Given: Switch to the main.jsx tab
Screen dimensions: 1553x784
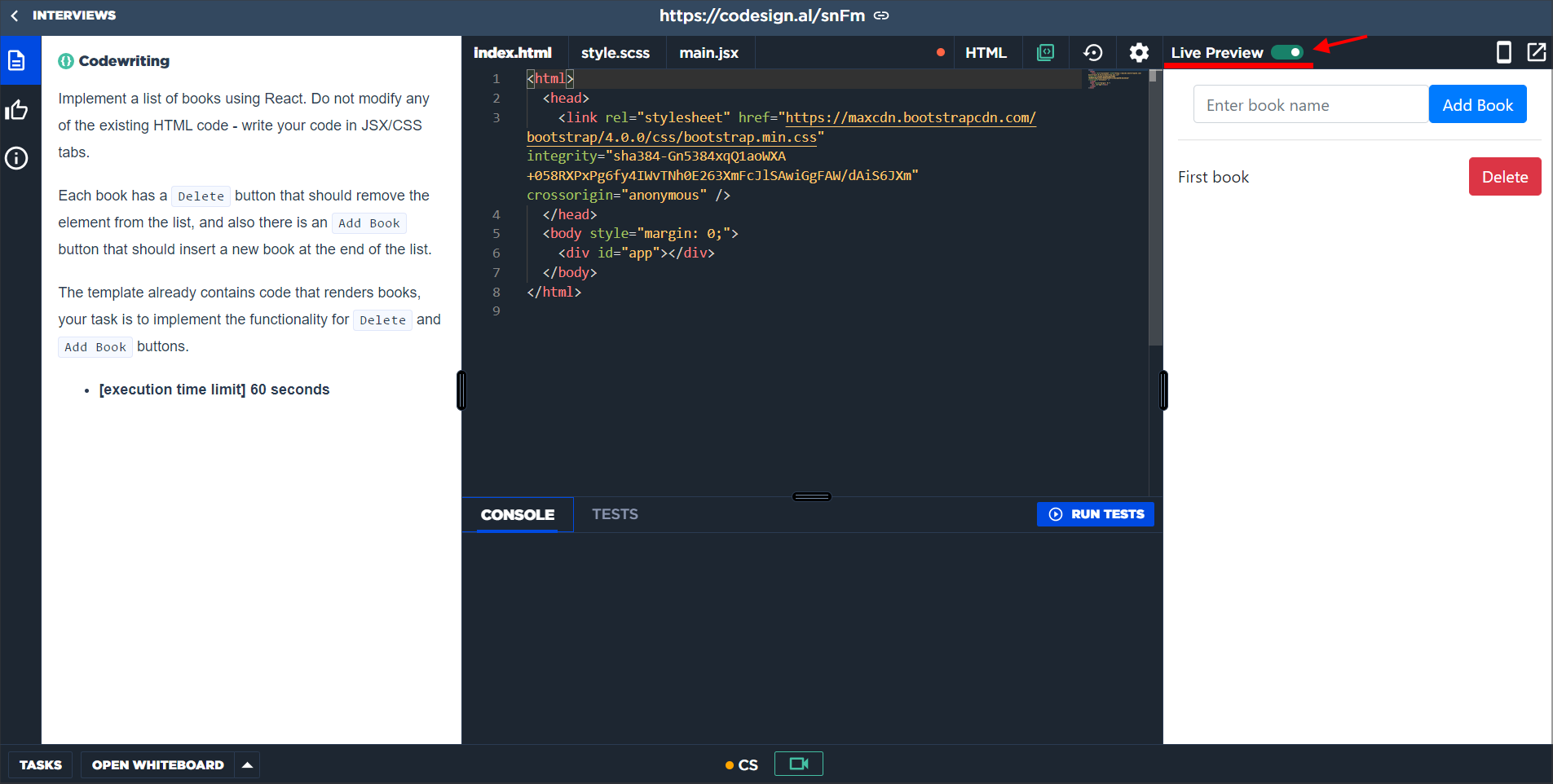Looking at the screenshot, I should pos(709,52).
